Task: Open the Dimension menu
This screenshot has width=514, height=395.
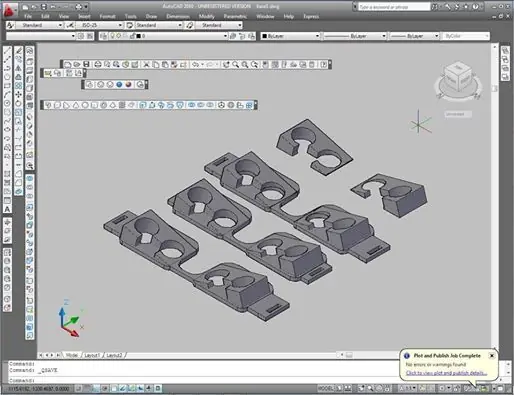Action: (x=178, y=16)
